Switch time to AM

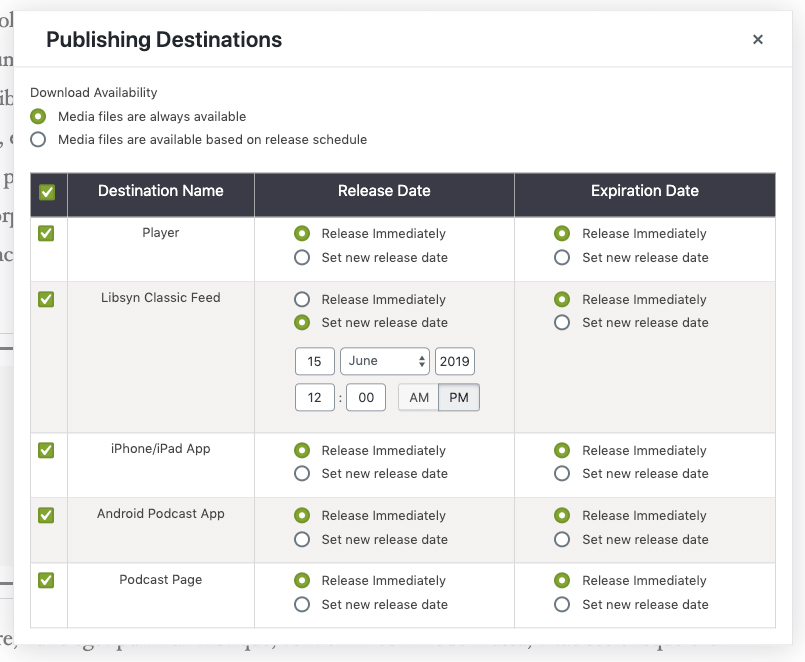click(x=418, y=398)
